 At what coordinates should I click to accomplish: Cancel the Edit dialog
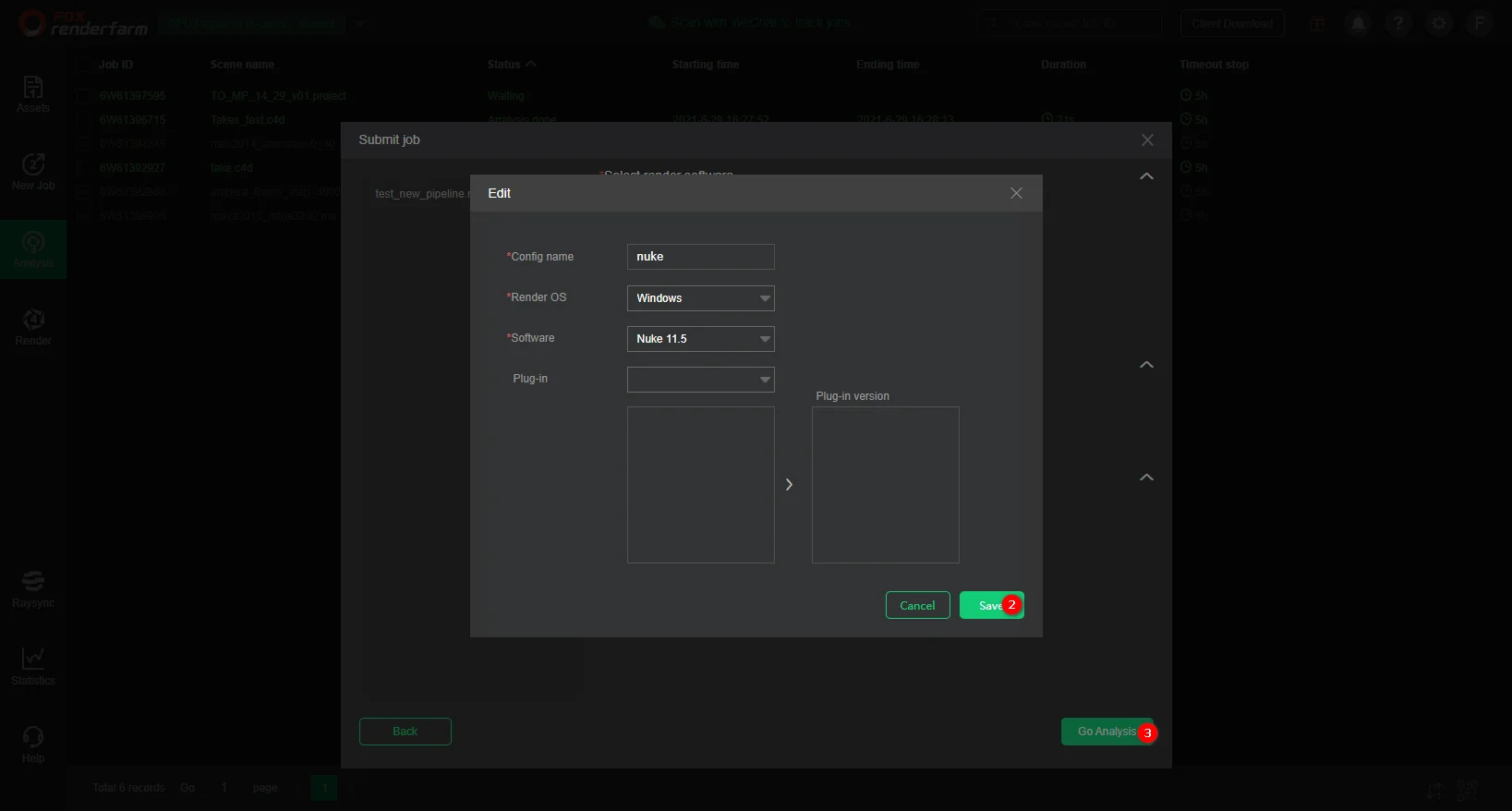(x=918, y=605)
